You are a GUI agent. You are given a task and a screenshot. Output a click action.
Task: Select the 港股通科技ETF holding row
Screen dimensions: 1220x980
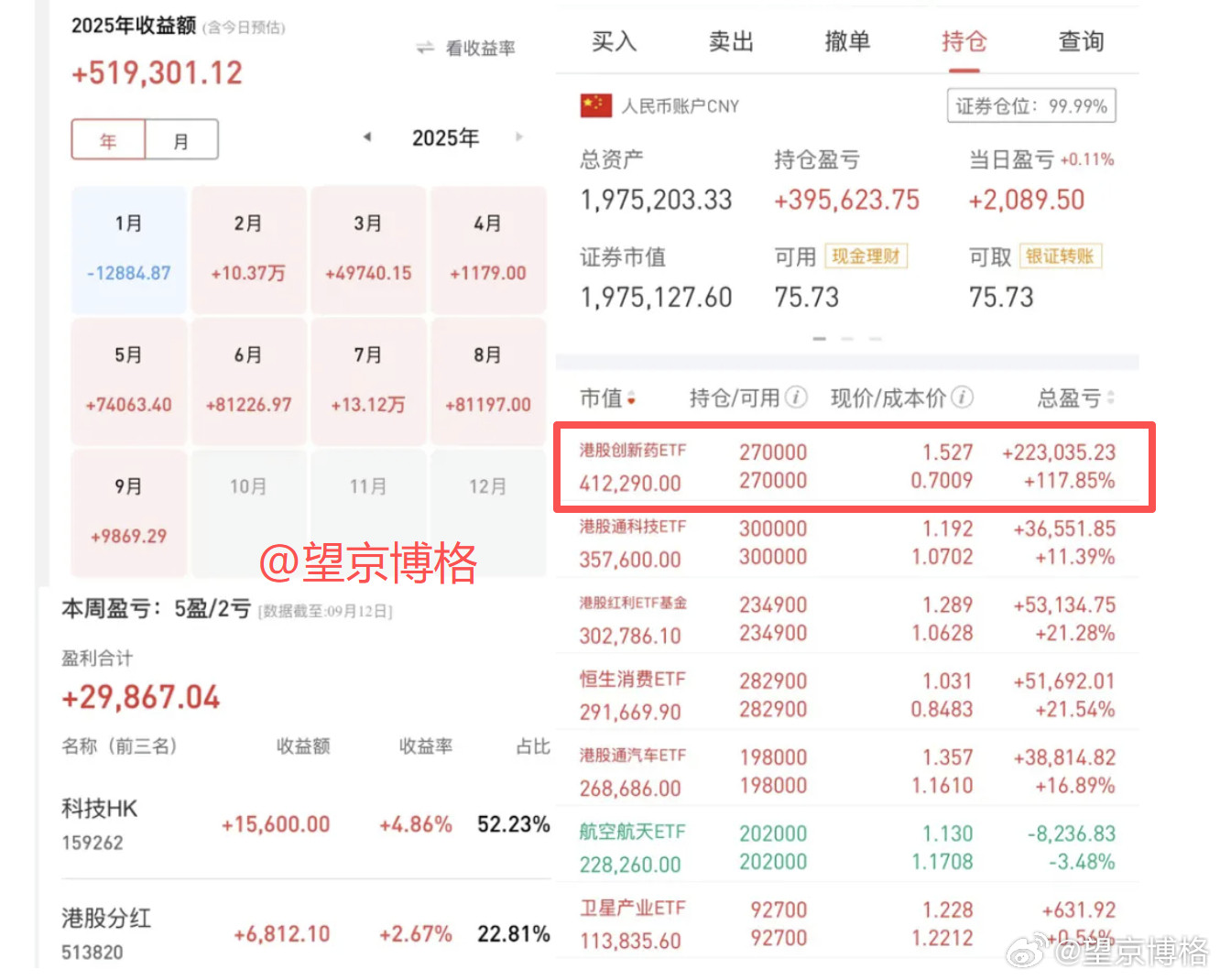point(847,542)
